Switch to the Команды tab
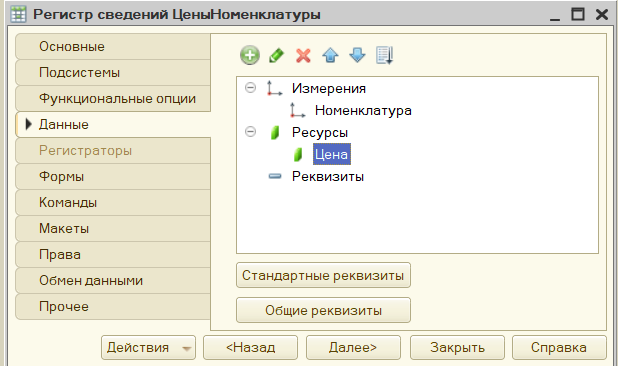 113,203
